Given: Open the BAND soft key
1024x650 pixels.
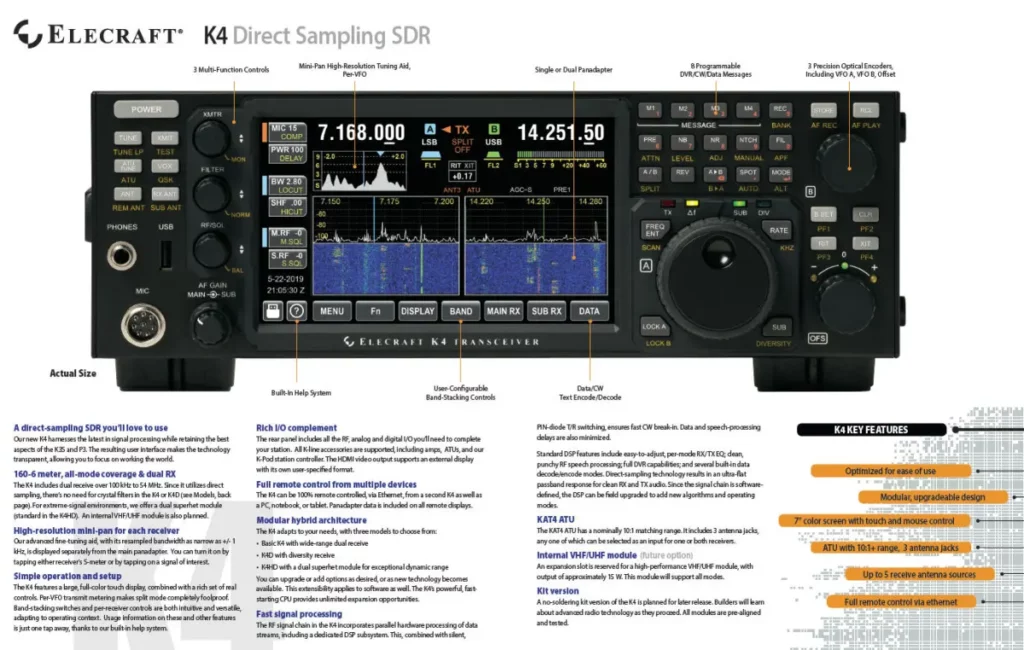Looking at the screenshot, I should (x=460, y=312).
